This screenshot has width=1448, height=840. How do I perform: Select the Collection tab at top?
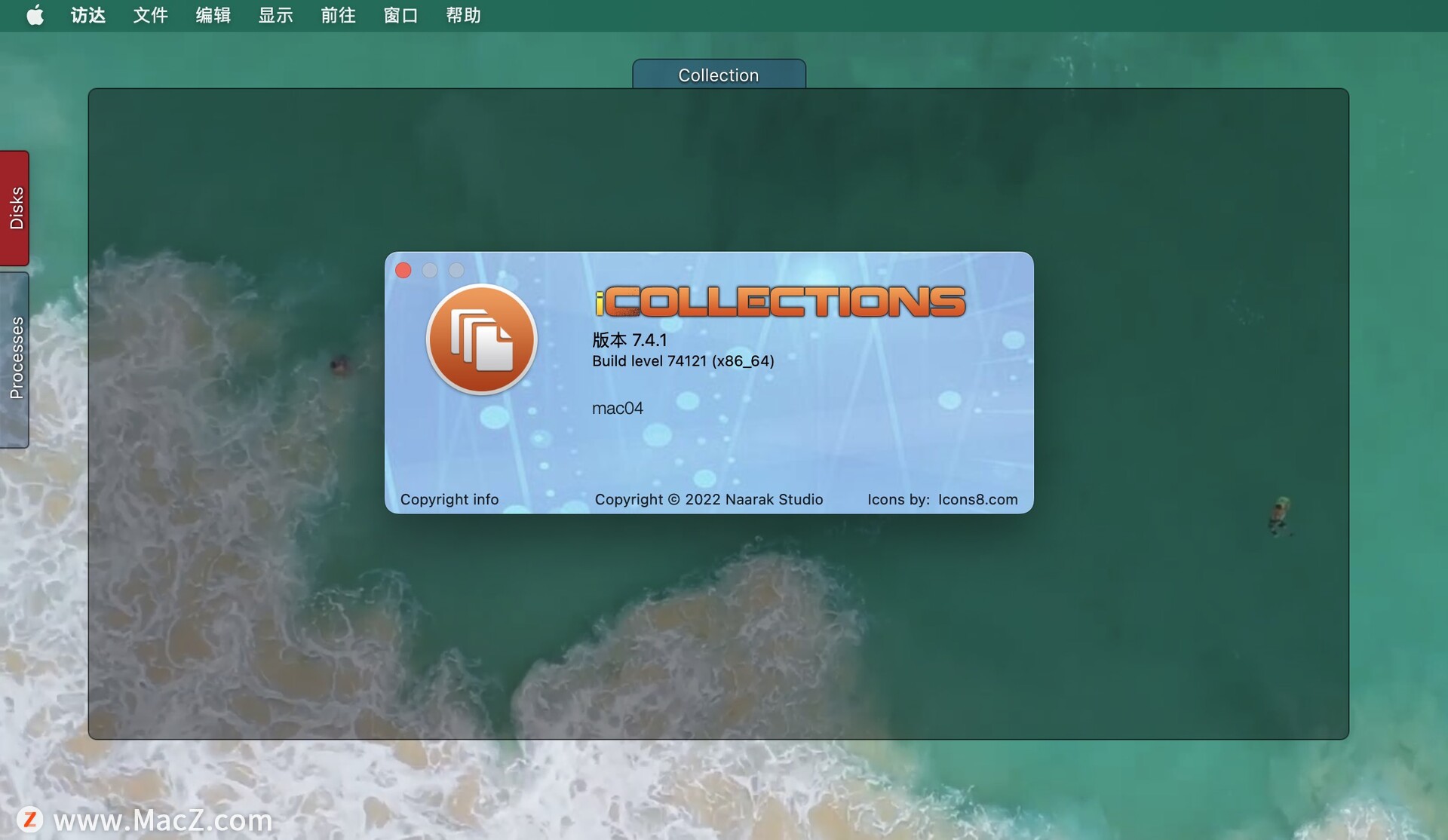point(719,75)
